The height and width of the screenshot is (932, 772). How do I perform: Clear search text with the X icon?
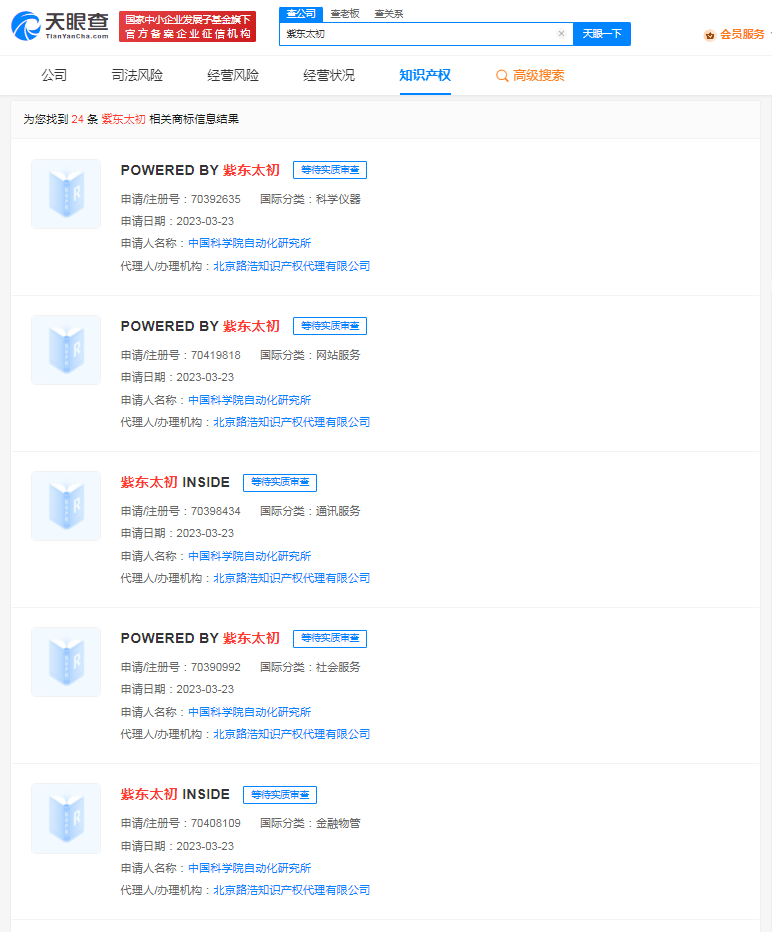click(x=561, y=34)
